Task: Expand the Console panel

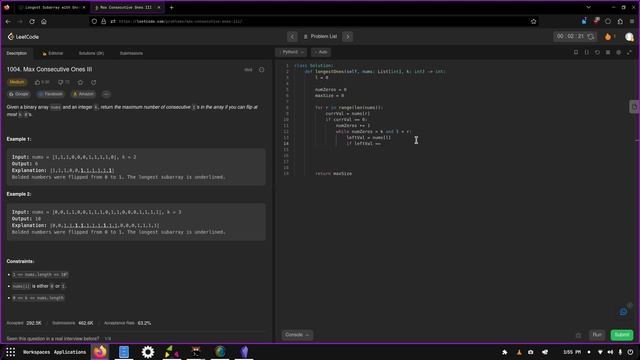Action: [x=297, y=335]
